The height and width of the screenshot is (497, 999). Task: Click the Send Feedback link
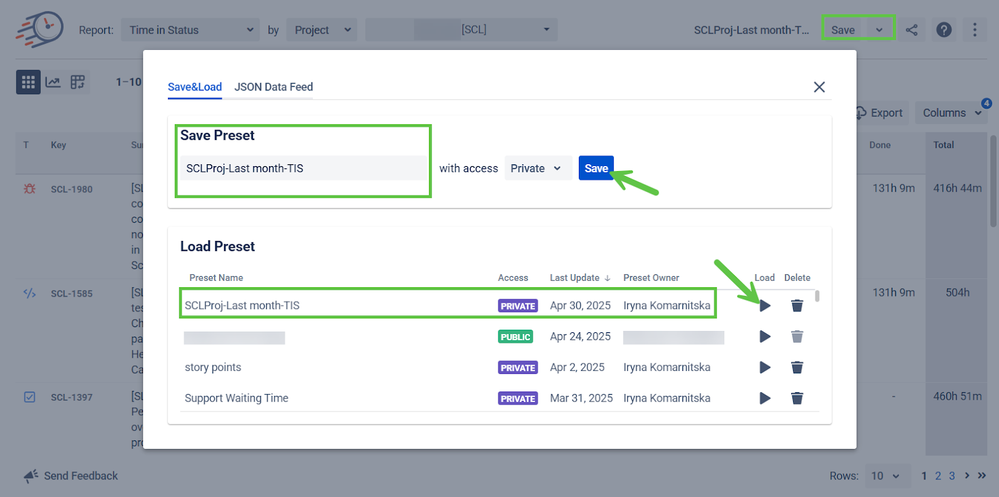[x=80, y=476]
